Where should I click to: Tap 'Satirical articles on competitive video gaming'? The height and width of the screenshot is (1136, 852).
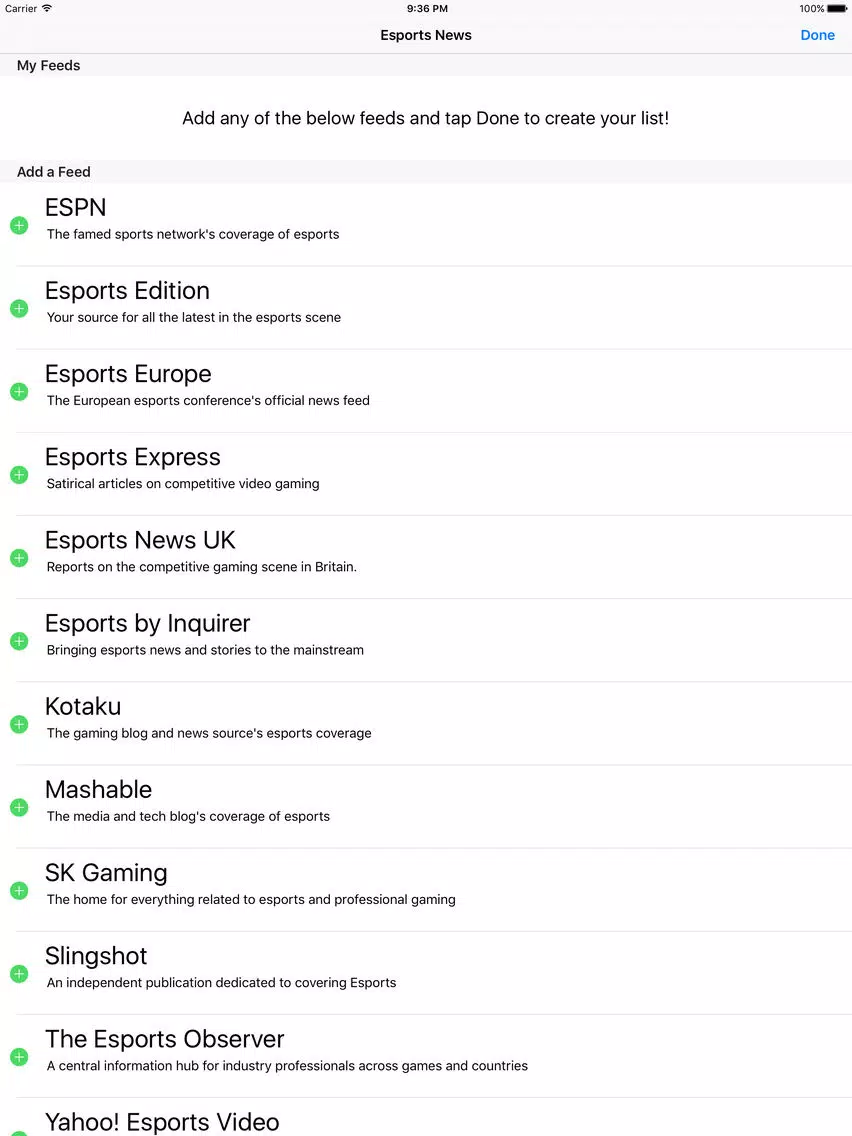183,484
